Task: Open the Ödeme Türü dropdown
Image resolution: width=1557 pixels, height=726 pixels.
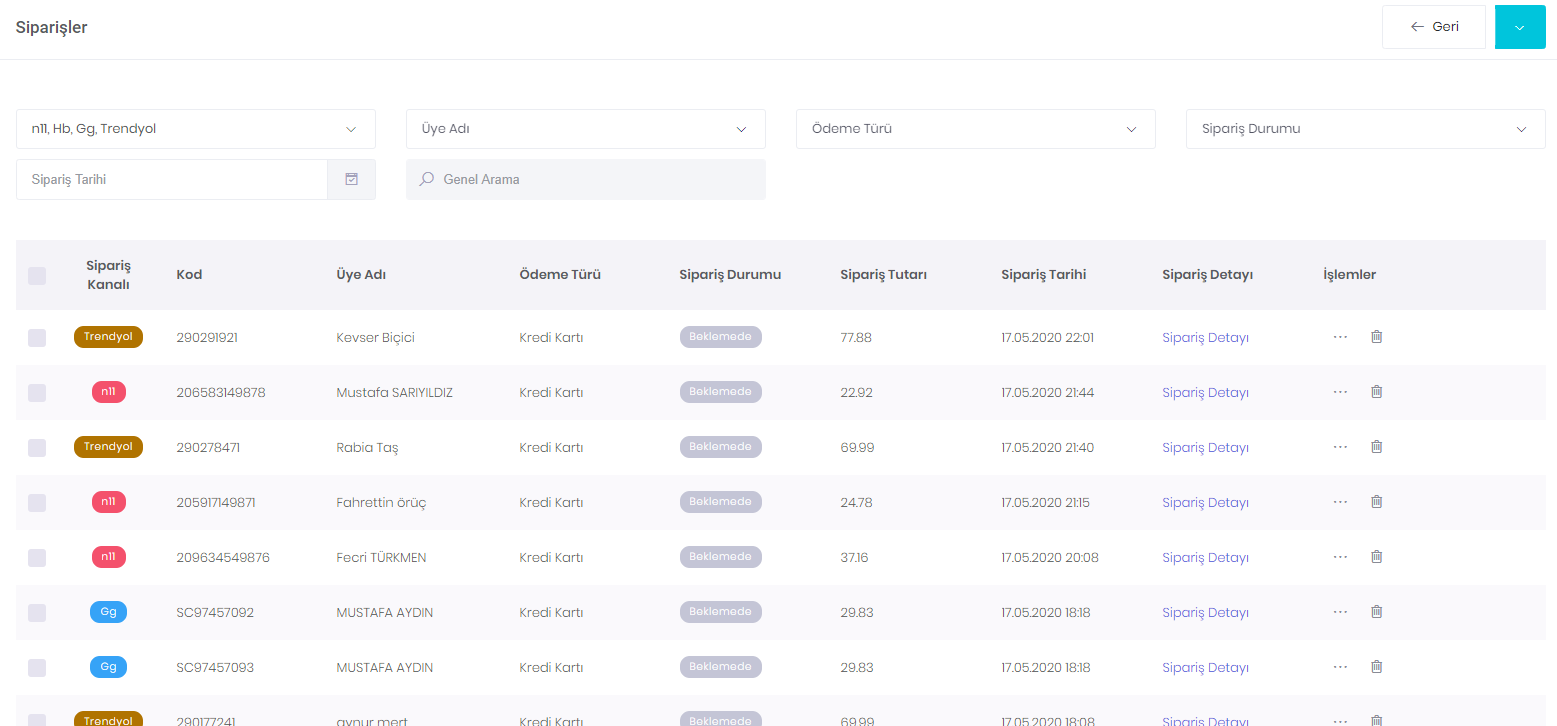Action: [975, 129]
